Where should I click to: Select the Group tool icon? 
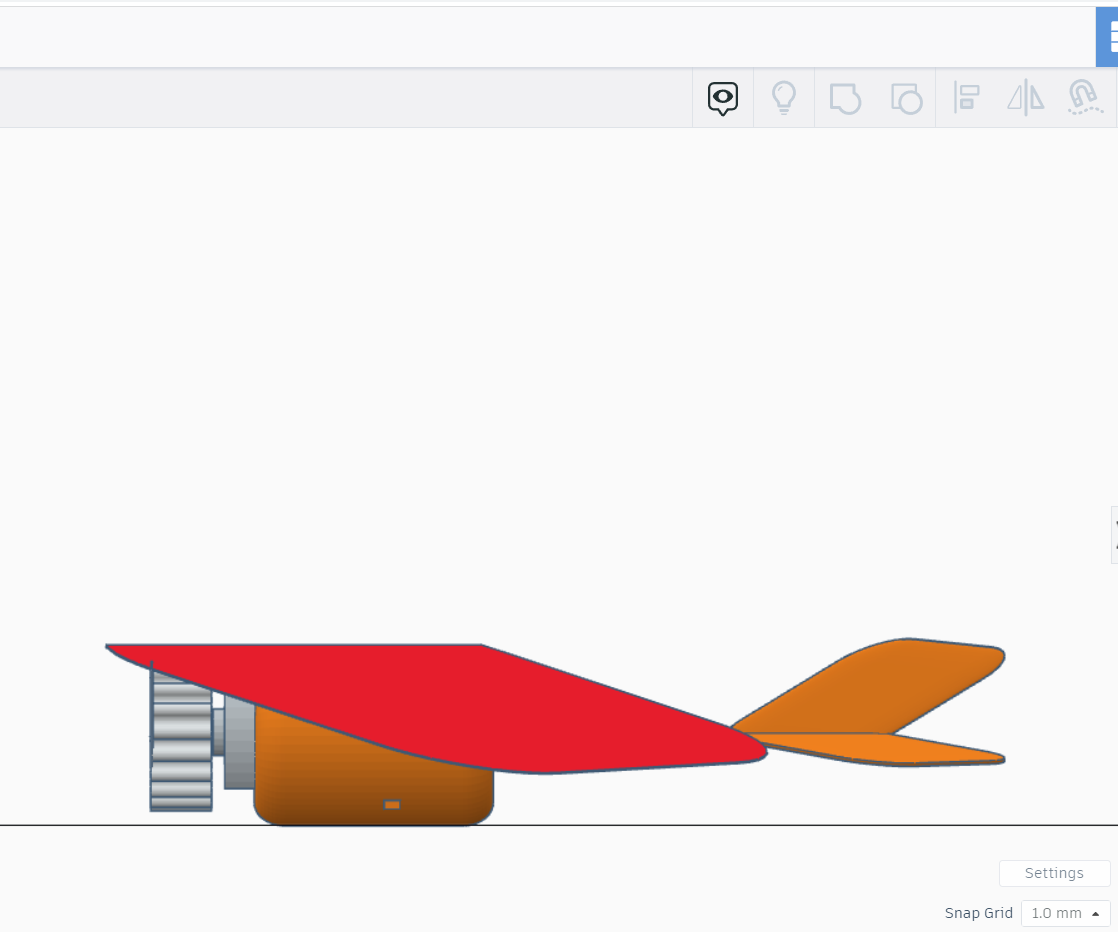pos(845,97)
